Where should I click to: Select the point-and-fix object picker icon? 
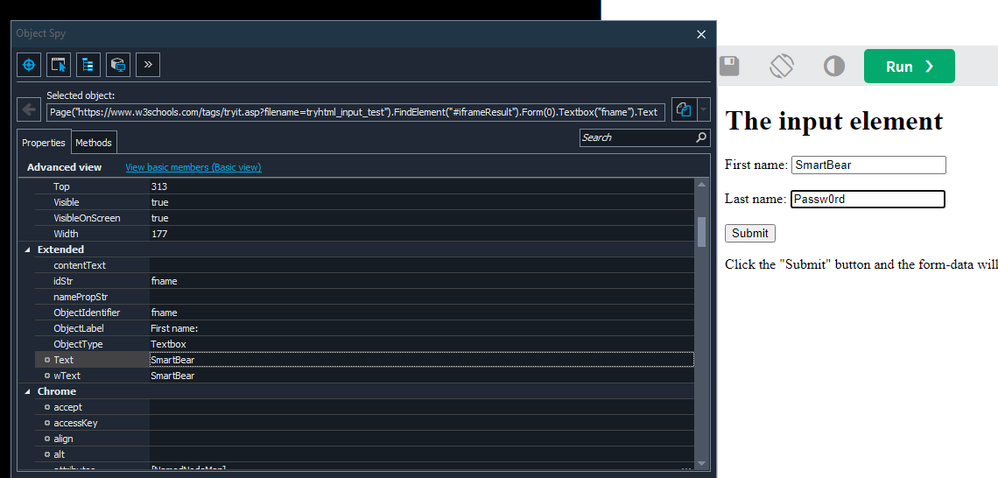pos(59,64)
